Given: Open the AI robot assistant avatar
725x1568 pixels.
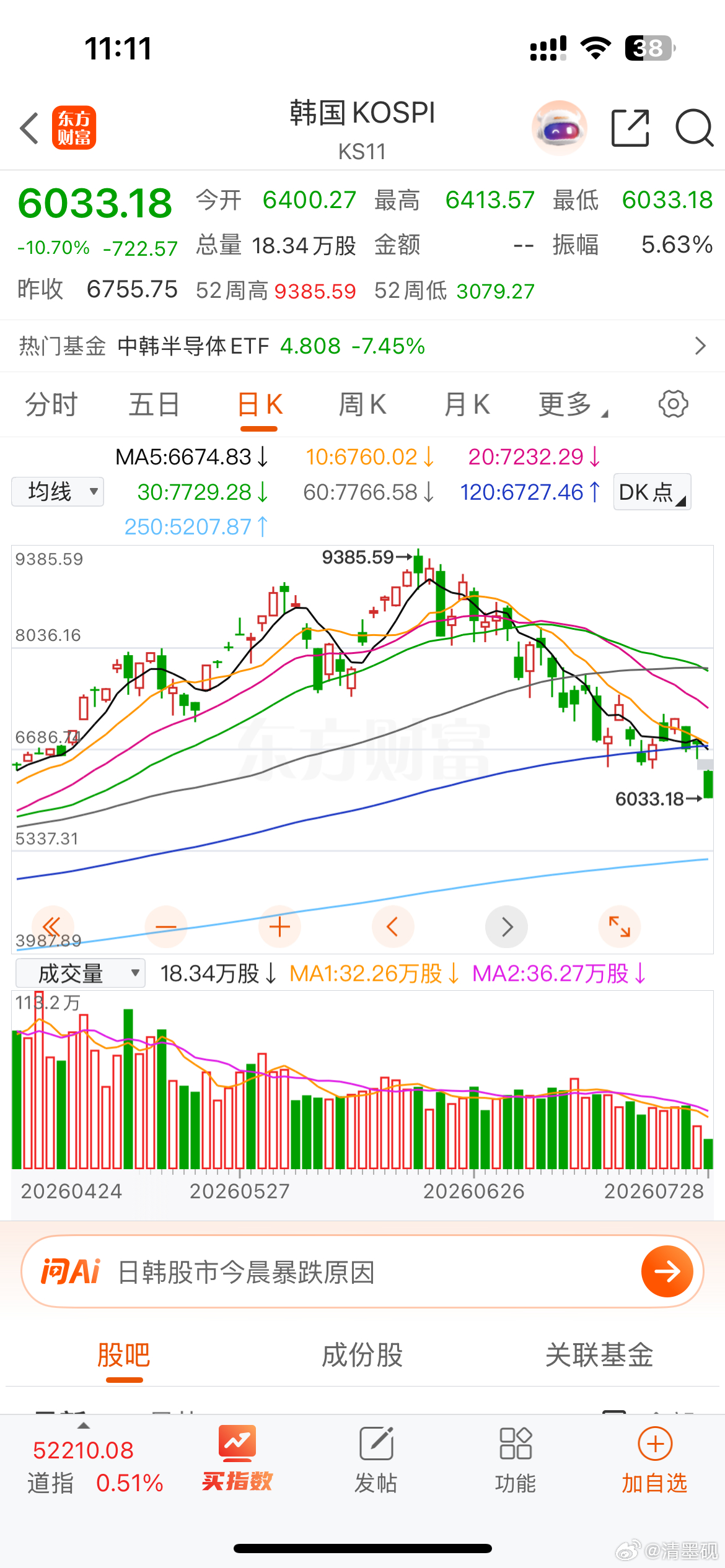Looking at the screenshot, I should pos(560,128).
